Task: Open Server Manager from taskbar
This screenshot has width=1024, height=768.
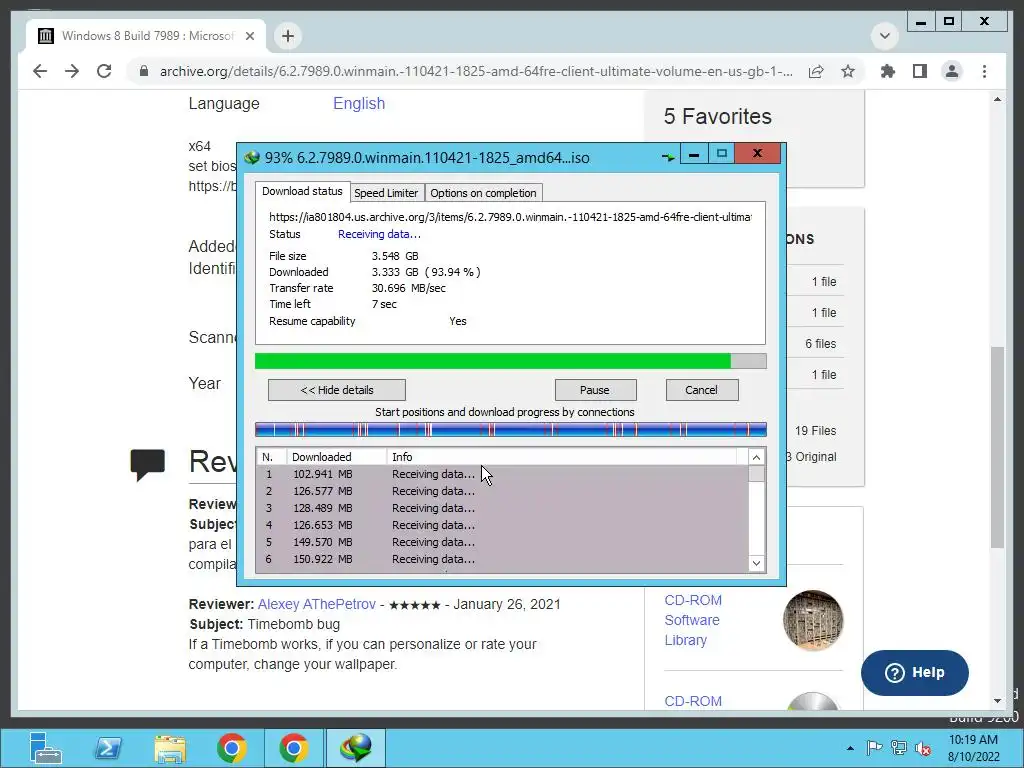Action: point(46,748)
